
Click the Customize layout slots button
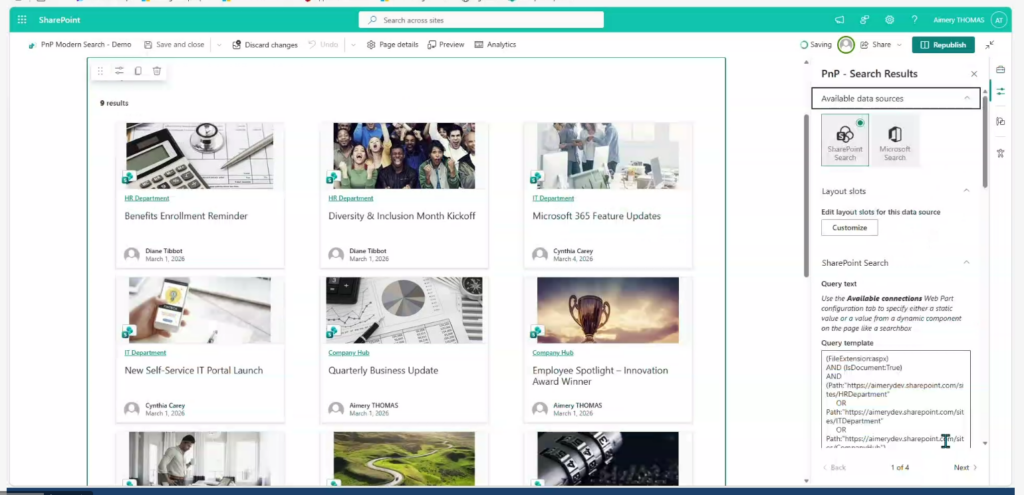click(850, 228)
